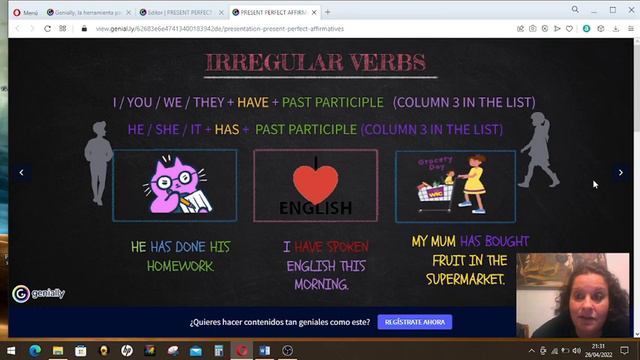Click the view.genial.ly address bar

pyautogui.click(x=220, y=29)
